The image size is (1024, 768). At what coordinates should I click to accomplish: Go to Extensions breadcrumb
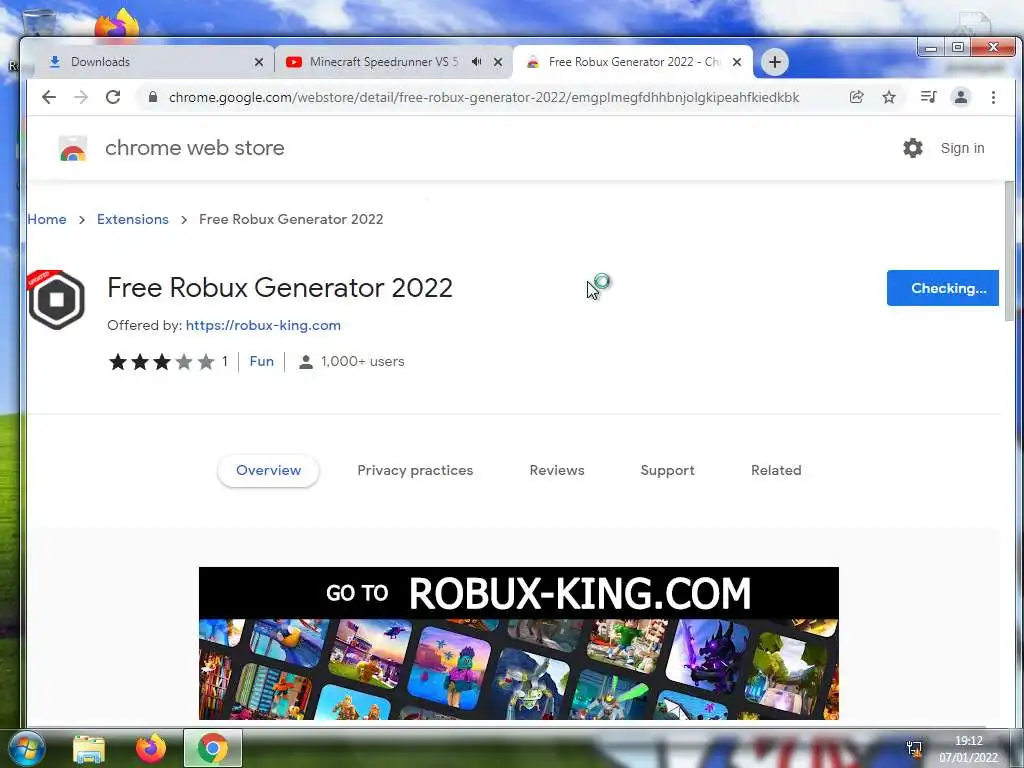tap(133, 219)
